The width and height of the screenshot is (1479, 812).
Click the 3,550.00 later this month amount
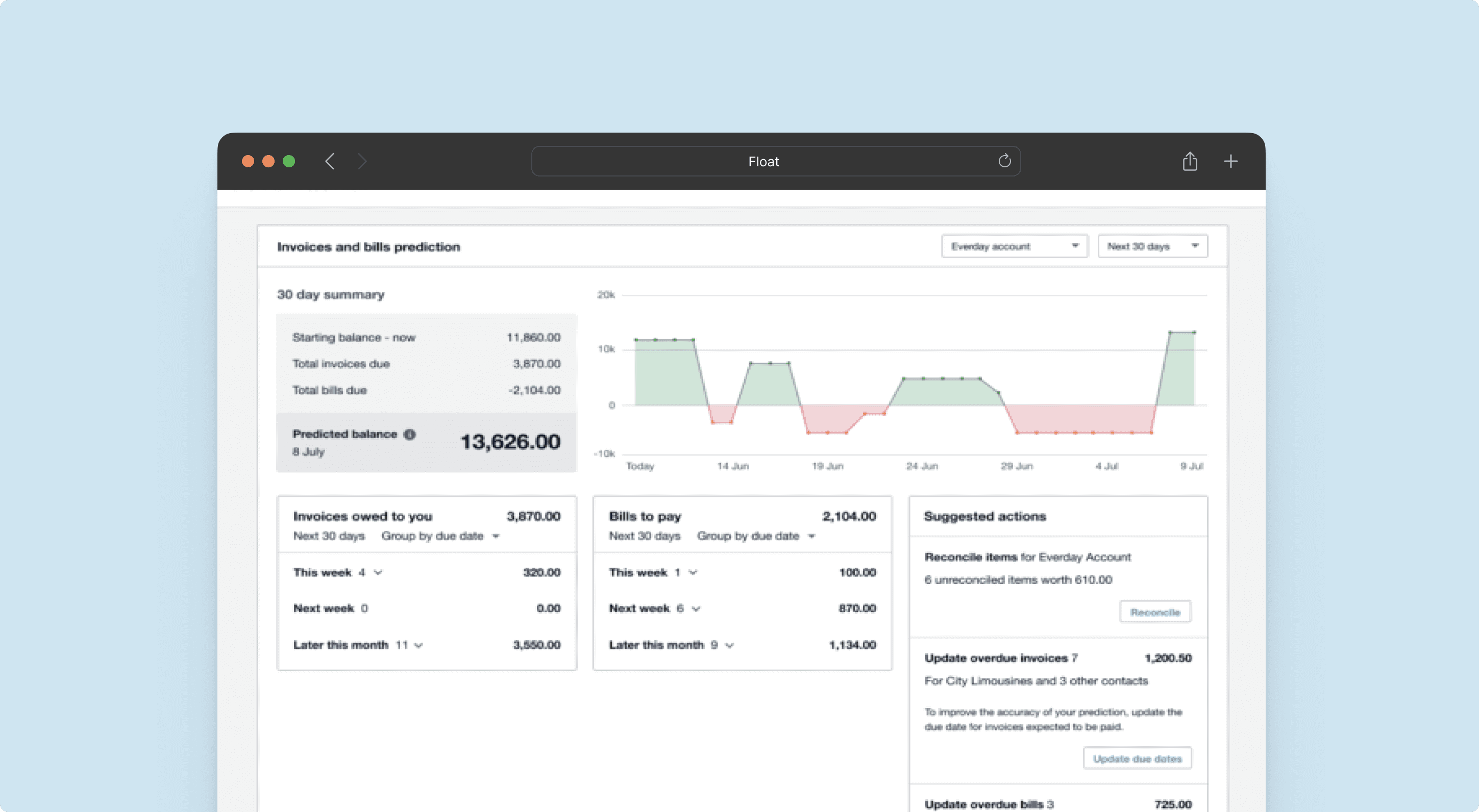pyautogui.click(x=536, y=645)
